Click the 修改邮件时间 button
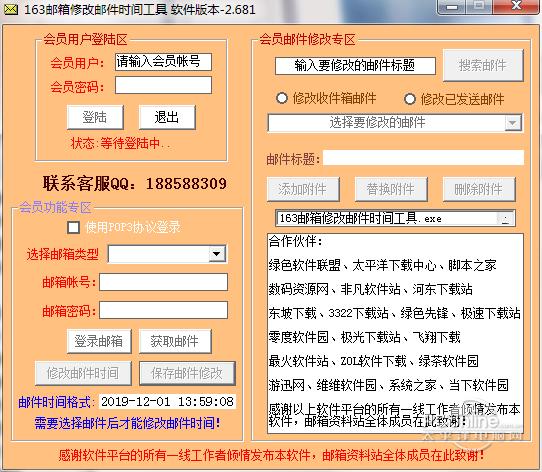Viewport: 542px width, 472px height. click(83, 373)
